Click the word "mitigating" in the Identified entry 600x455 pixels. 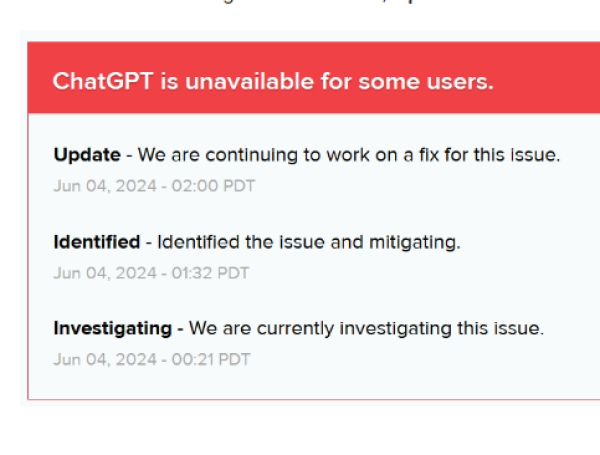[x=419, y=242]
